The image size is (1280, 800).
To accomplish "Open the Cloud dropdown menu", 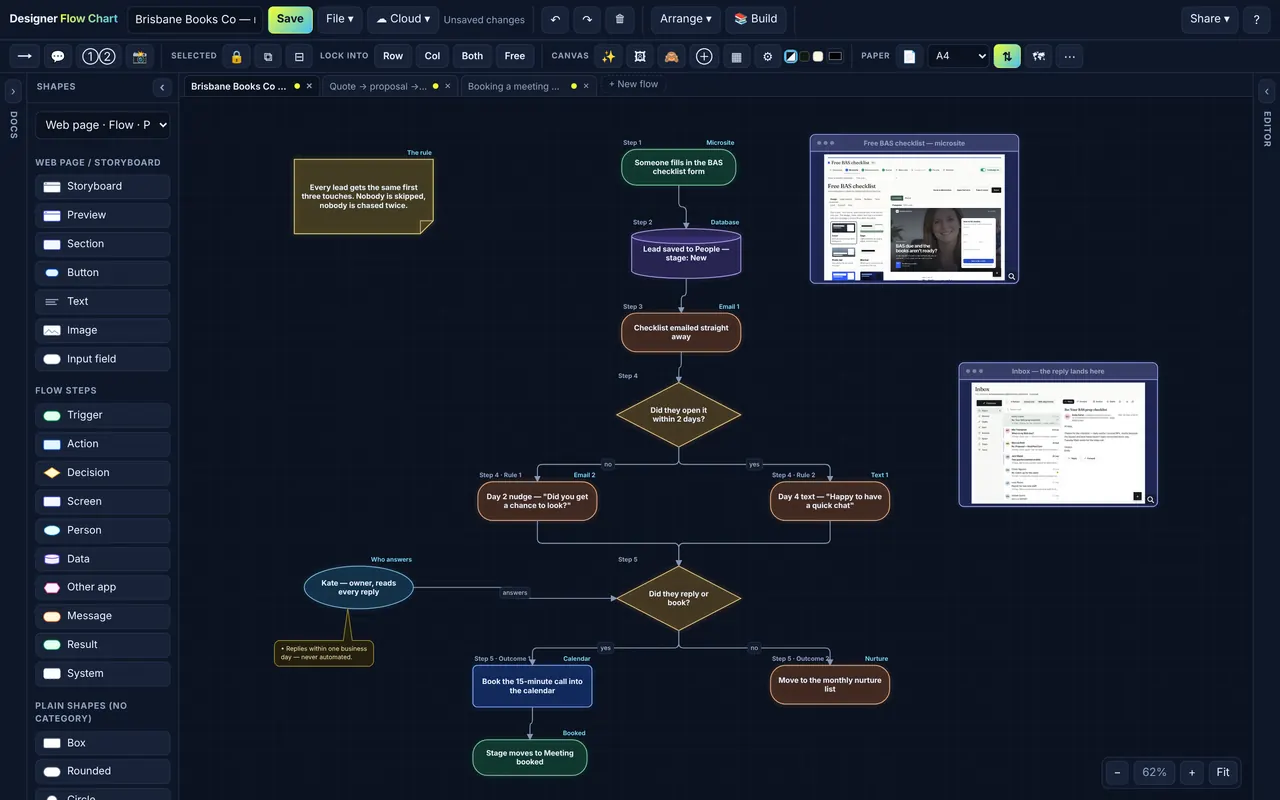I will (x=403, y=19).
